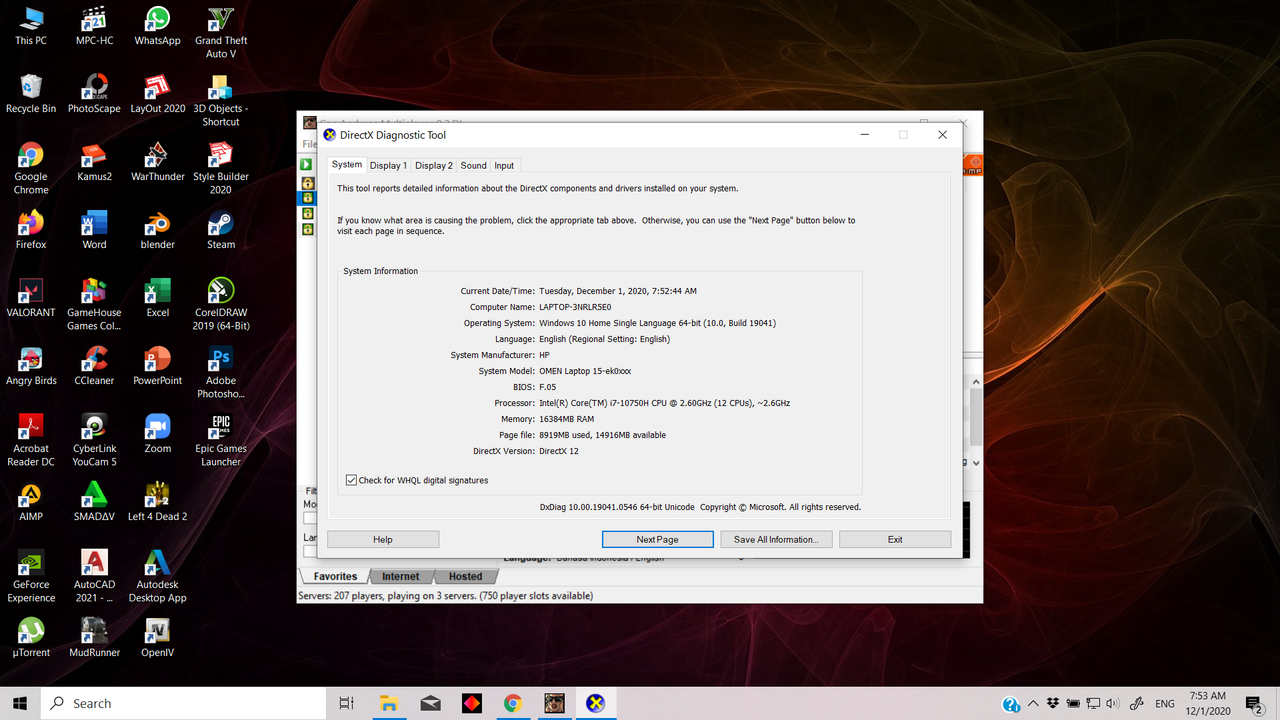Image resolution: width=1280 pixels, height=720 pixels.
Task: Click DirectX 12 version value
Action: click(x=558, y=451)
